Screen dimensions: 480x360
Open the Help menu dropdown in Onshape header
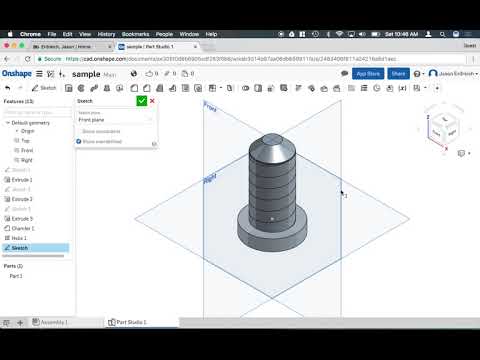[419, 73]
